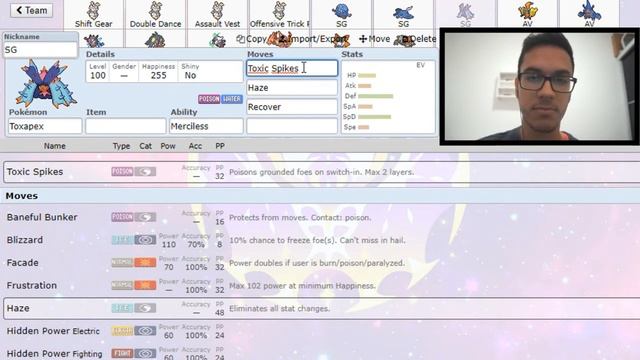640x360 pixels.
Task: Select the SG slot with flat blue sprite
Action: [404, 15]
